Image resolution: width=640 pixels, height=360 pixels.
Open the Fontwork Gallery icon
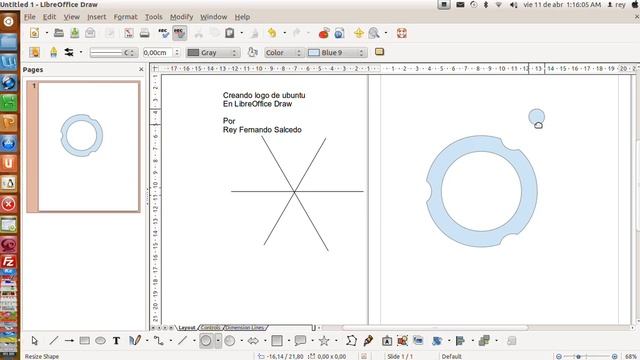tap(387, 340)
